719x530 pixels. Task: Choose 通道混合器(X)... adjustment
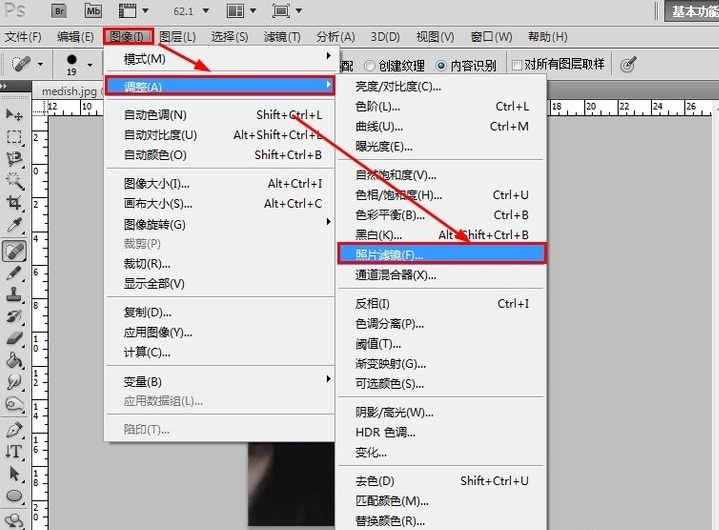442,275
